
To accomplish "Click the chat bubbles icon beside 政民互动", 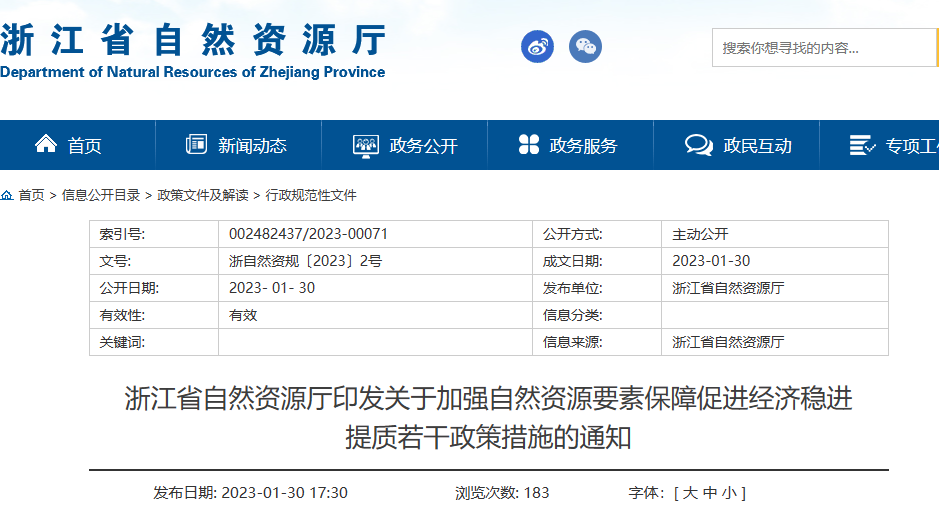I will [x=698, y=145].
